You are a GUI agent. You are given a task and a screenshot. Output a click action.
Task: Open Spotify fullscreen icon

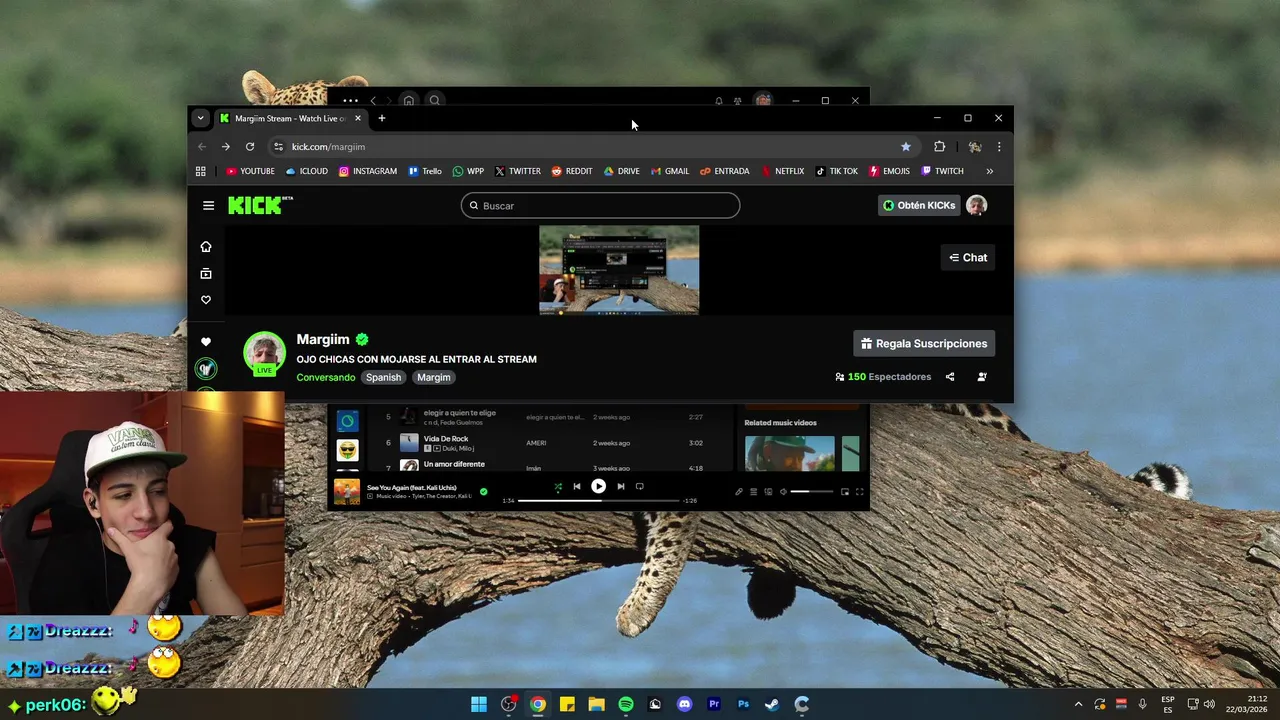(859, 491)
